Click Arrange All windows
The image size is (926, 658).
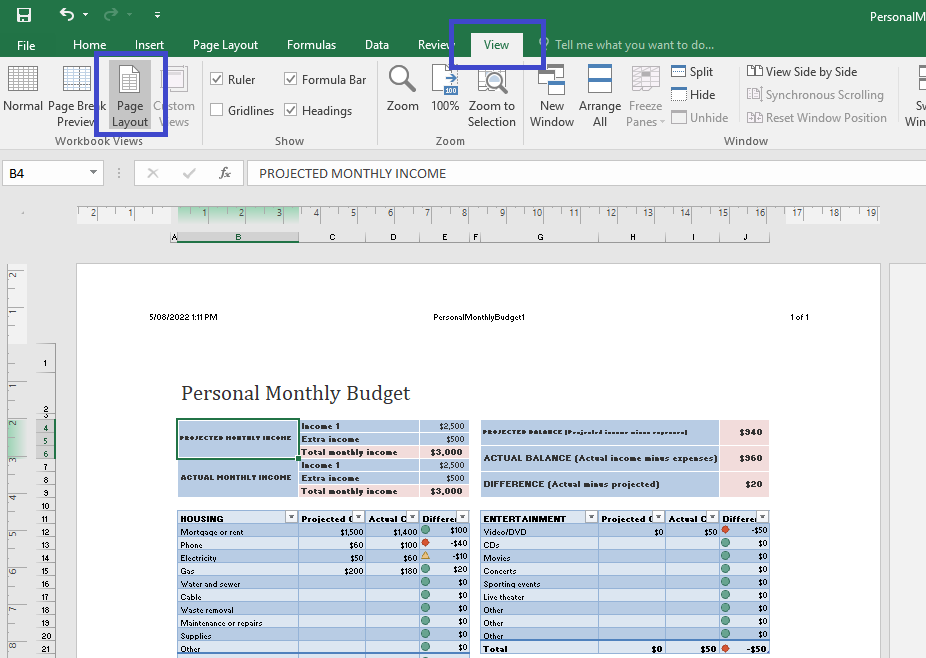599,96
